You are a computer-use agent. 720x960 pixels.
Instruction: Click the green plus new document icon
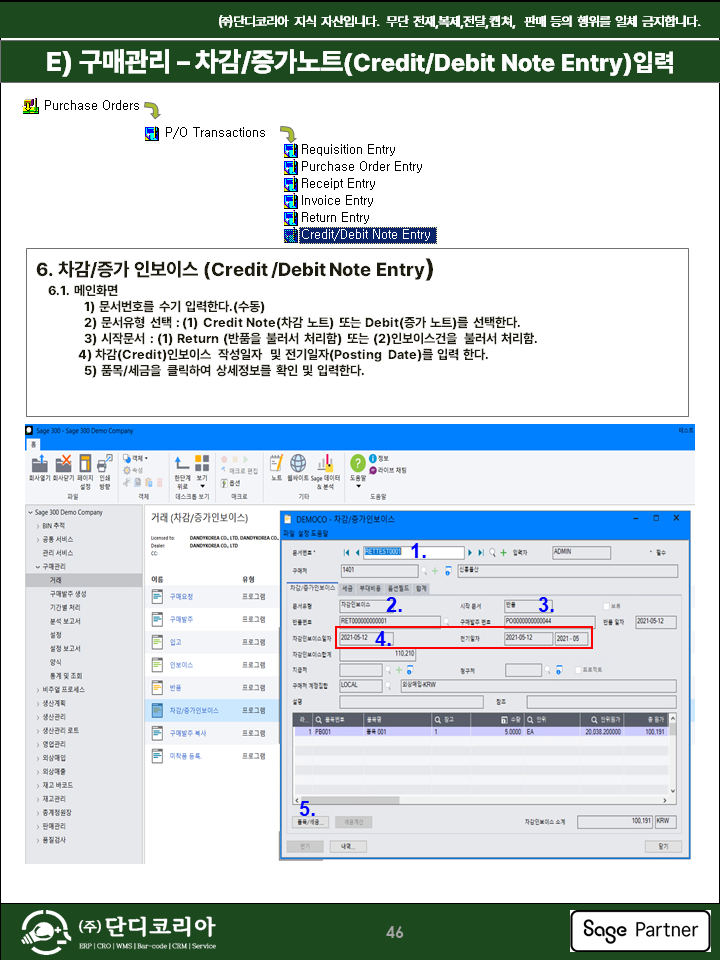click(x=503, y=552)
